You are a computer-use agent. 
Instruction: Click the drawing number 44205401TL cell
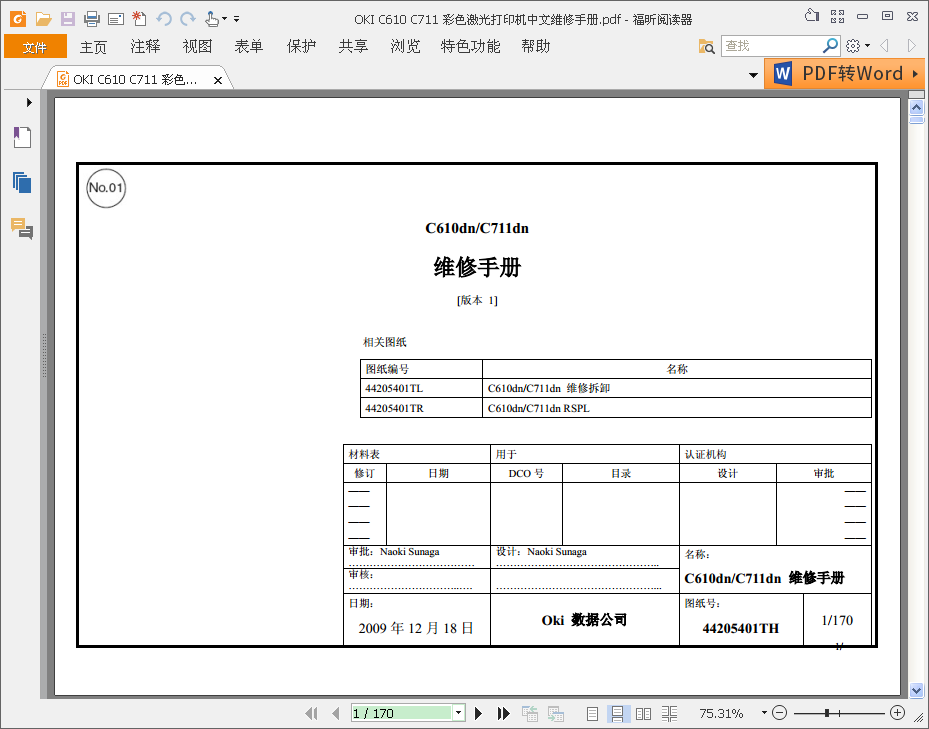pos(421,388)
